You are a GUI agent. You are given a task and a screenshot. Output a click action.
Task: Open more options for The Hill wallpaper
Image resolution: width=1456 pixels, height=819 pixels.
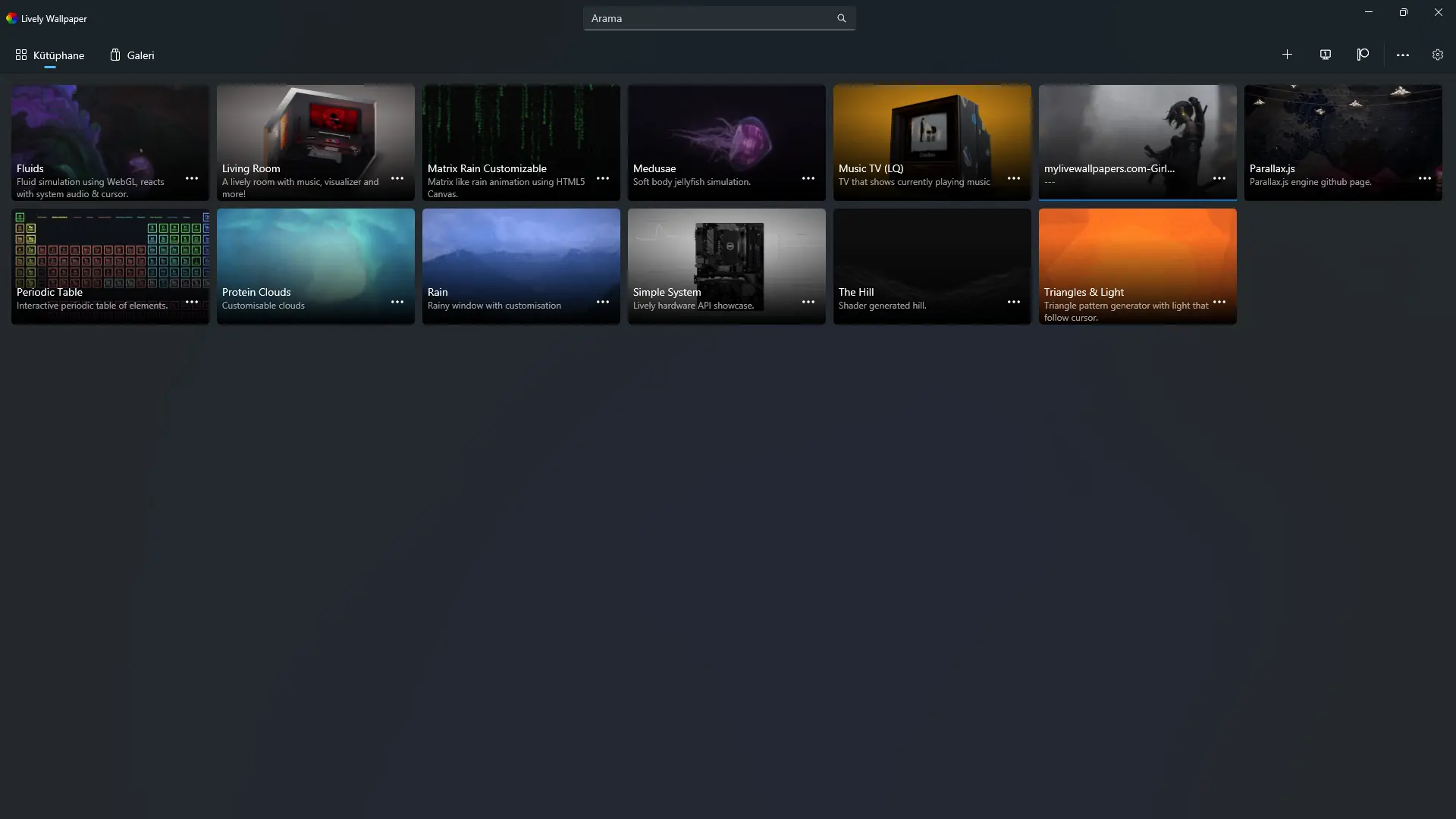coord(1014,302)
